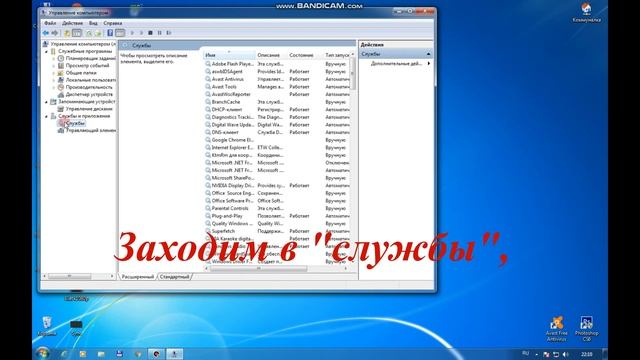Switch to the Расширенный tab
The height and width of the screenshot is (360, 640).
[x=138, y=277]
